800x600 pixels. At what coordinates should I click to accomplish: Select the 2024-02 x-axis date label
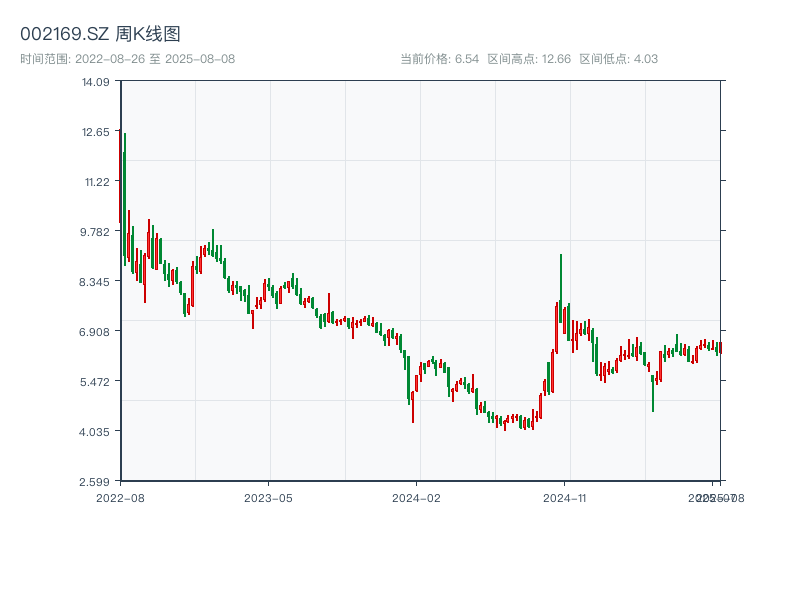(417, 497)
